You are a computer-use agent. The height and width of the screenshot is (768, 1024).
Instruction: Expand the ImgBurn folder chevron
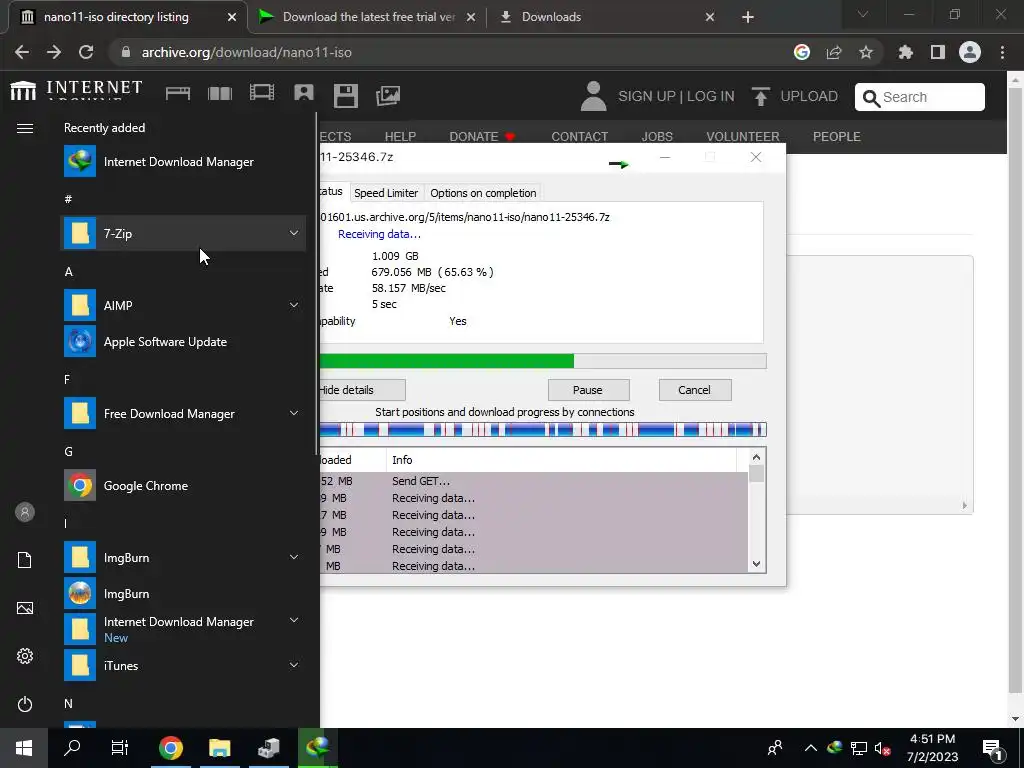[294, 557]
